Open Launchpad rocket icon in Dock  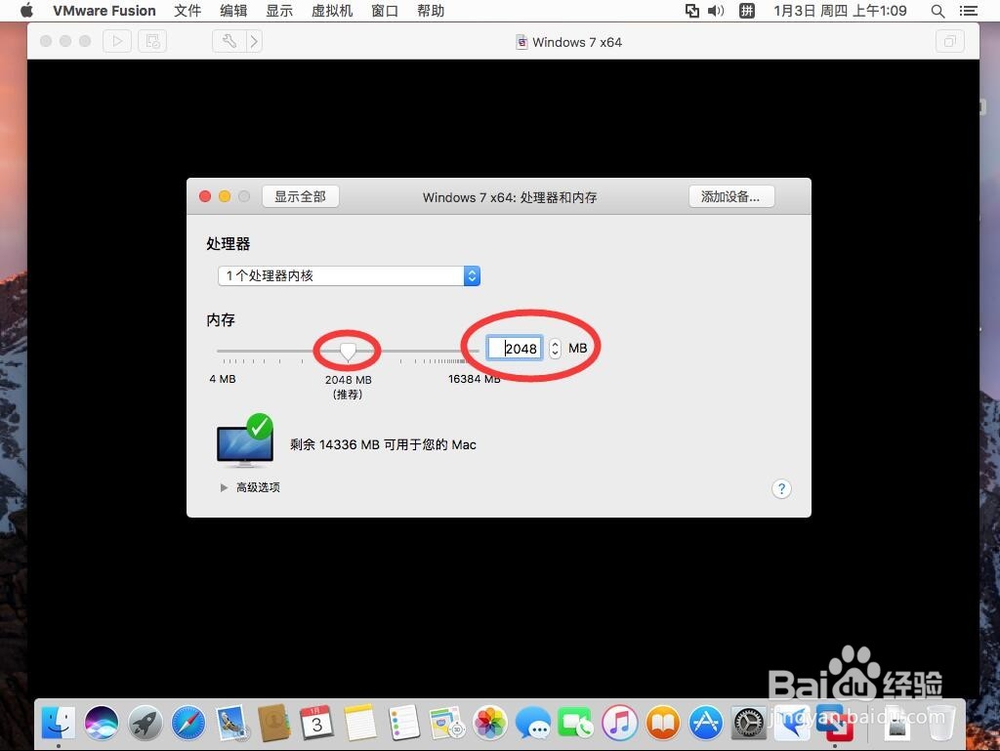pyautogui.click(x=145, y=723)
